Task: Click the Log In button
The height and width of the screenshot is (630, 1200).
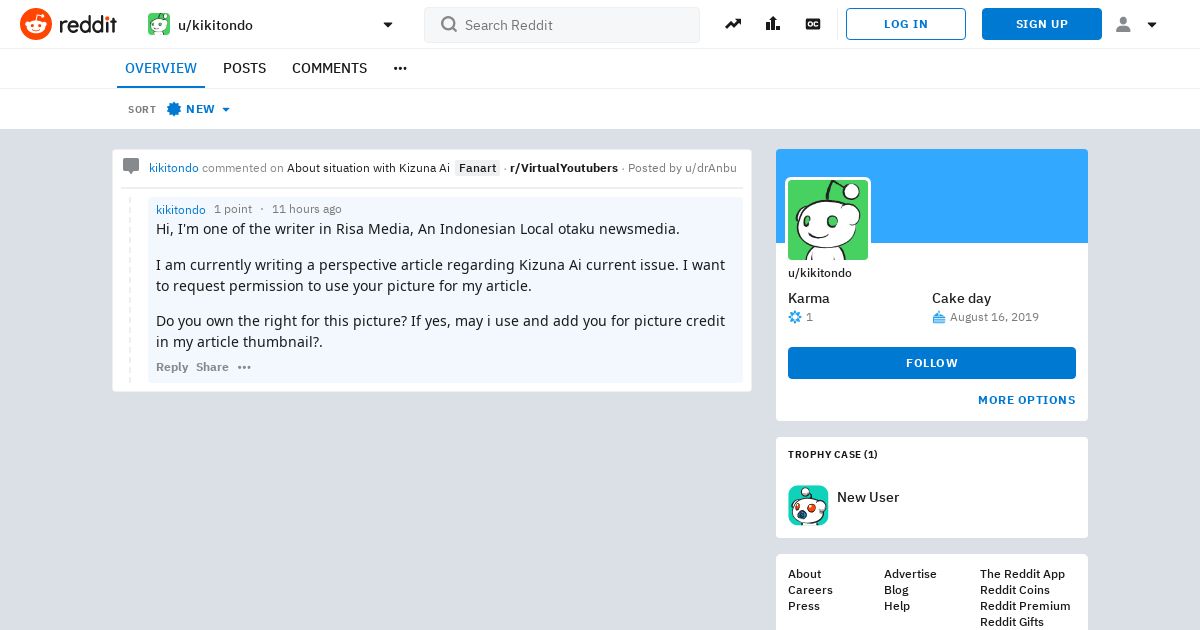Action: (906, 24)
